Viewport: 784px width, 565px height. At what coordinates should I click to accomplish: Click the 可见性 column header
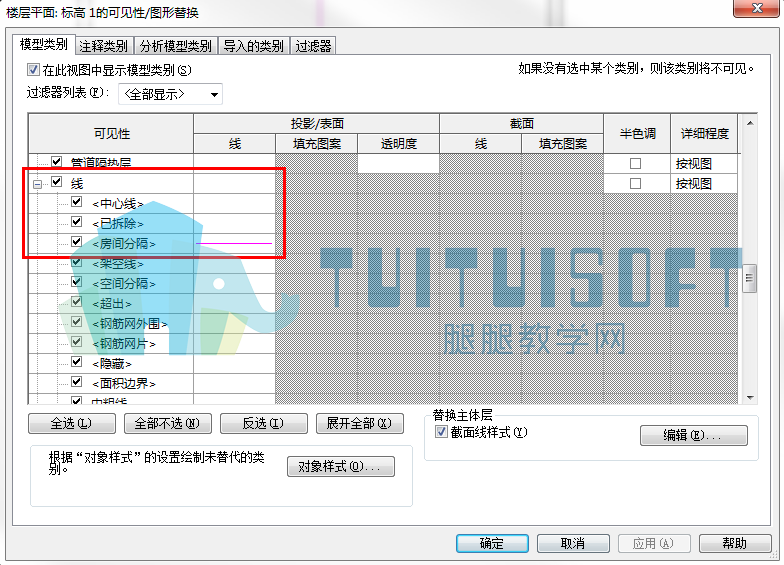coord(111,134)
